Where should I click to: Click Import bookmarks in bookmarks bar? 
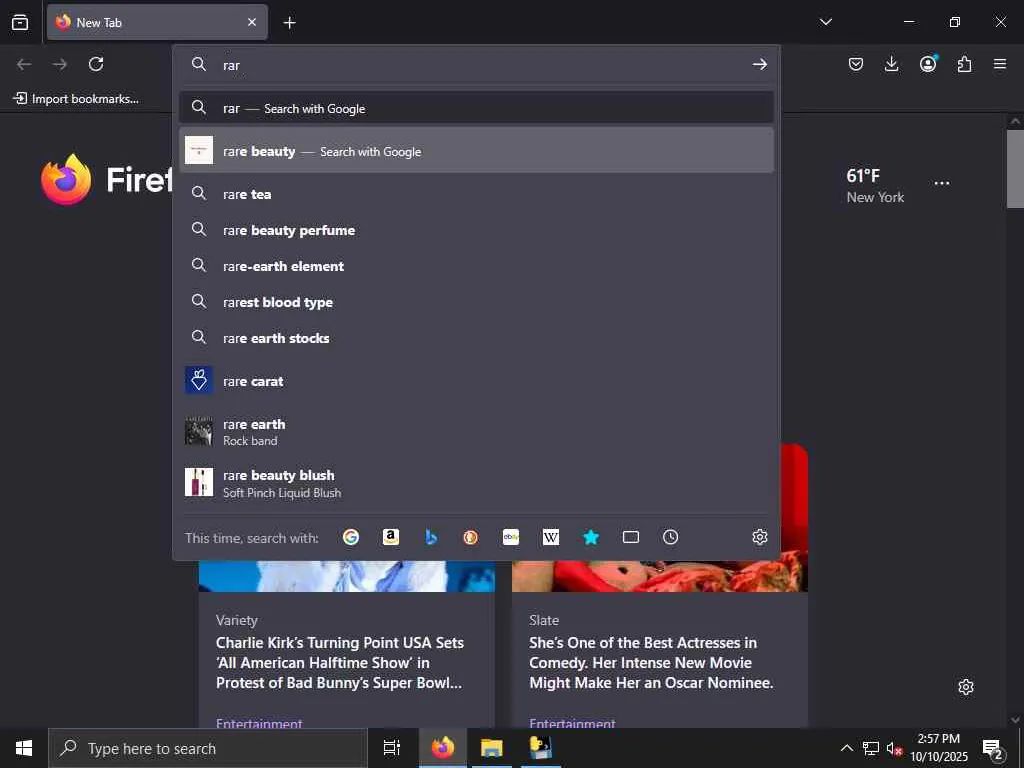coord(76,99)
